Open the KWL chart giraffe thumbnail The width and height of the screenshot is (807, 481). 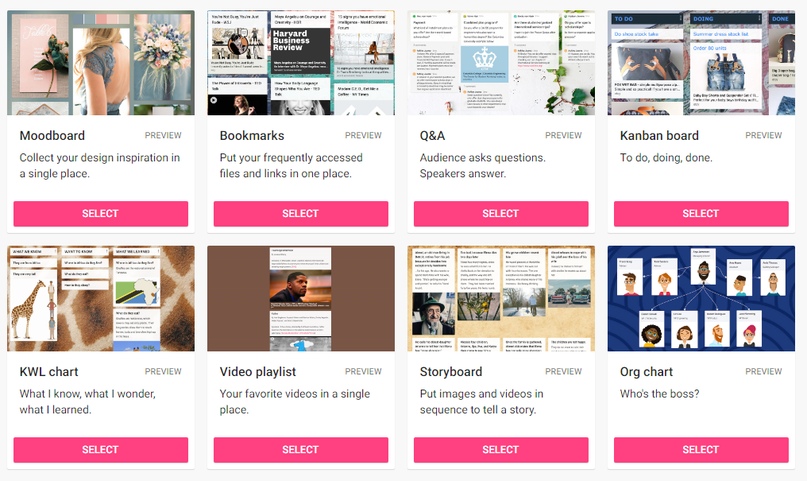[x=101, y=298]
